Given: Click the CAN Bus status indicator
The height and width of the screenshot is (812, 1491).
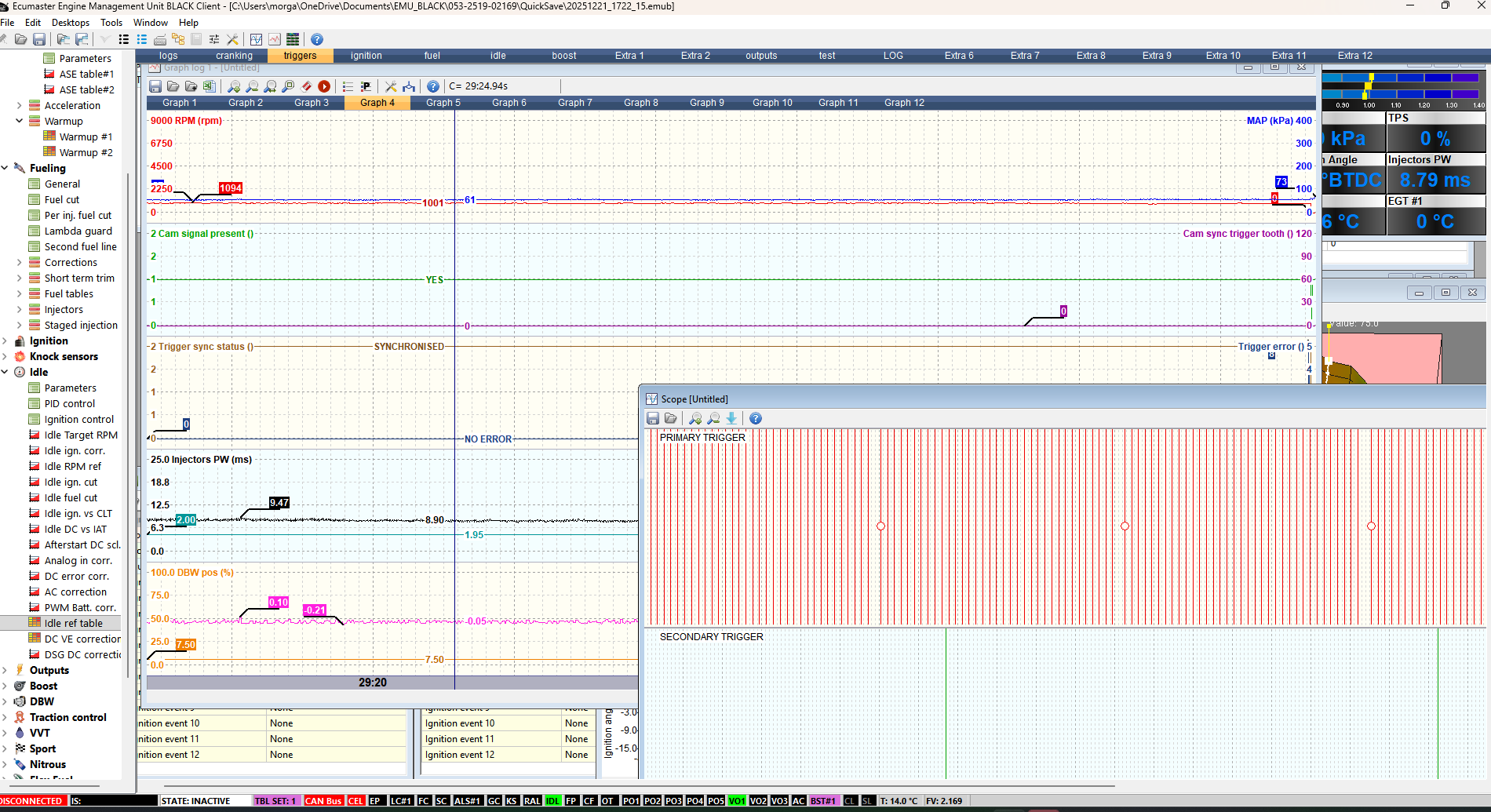Looking at the screenshot, I should point(323,801).
